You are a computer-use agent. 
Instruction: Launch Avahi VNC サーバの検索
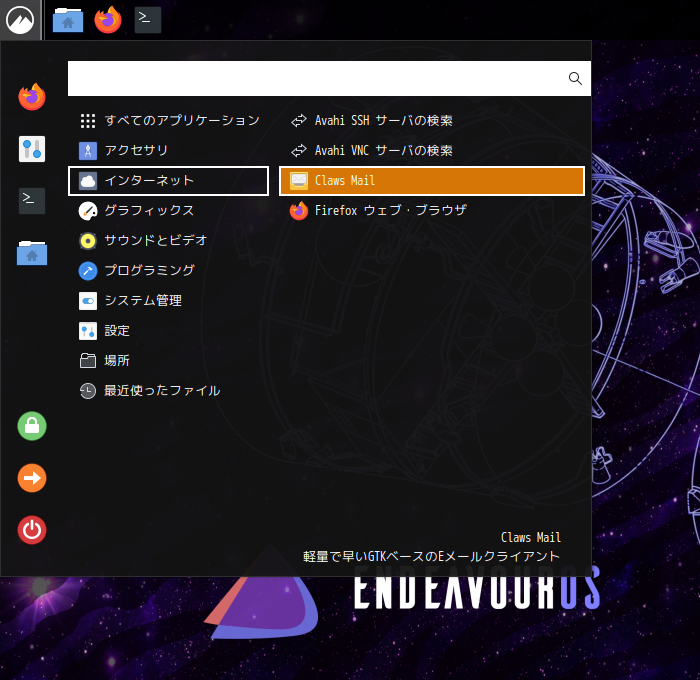432,150
